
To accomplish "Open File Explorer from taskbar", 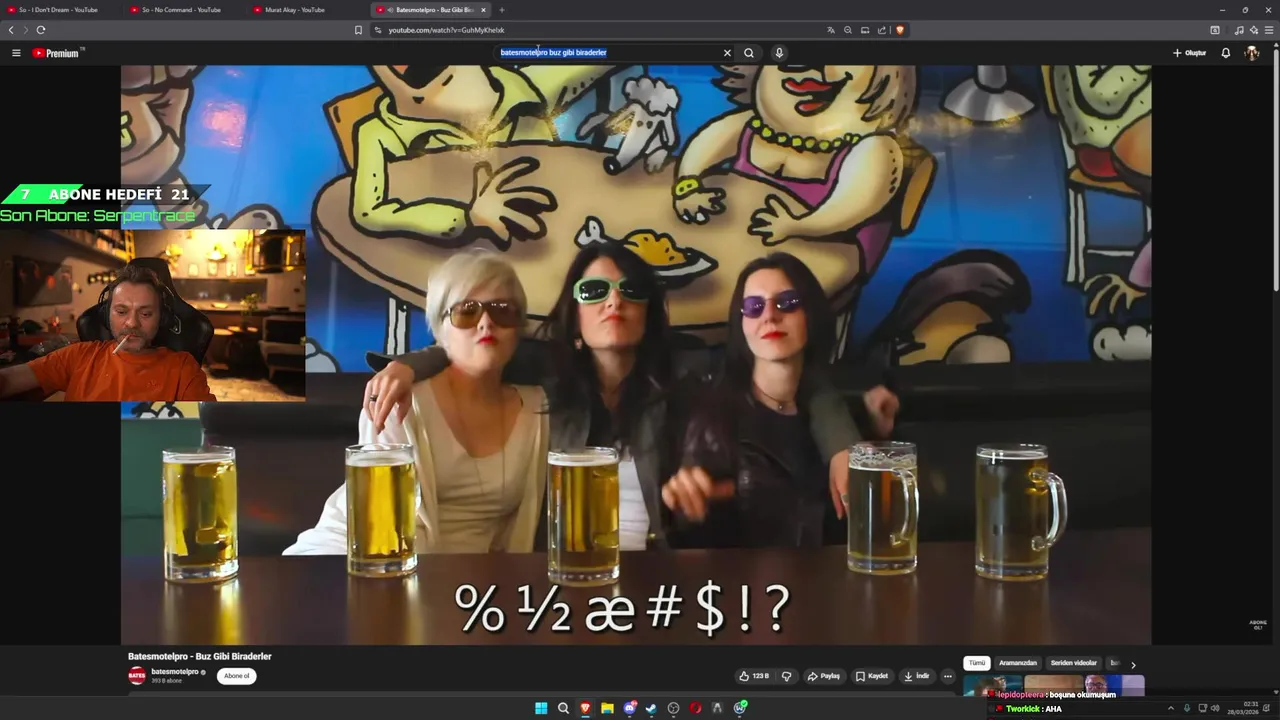I will (607, 708).
